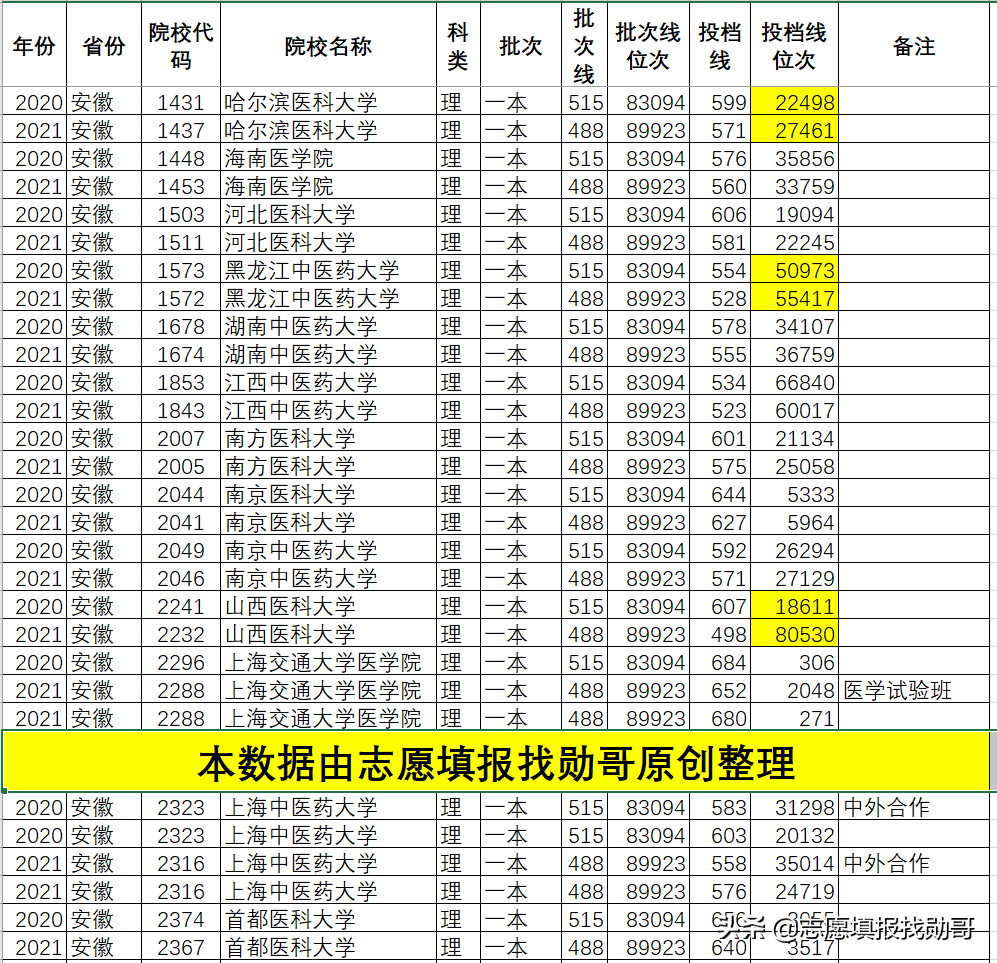Viewport: 997px width, 963px height.
Task: Click the 省份 column header cell
Action: [x=103, y=45]
